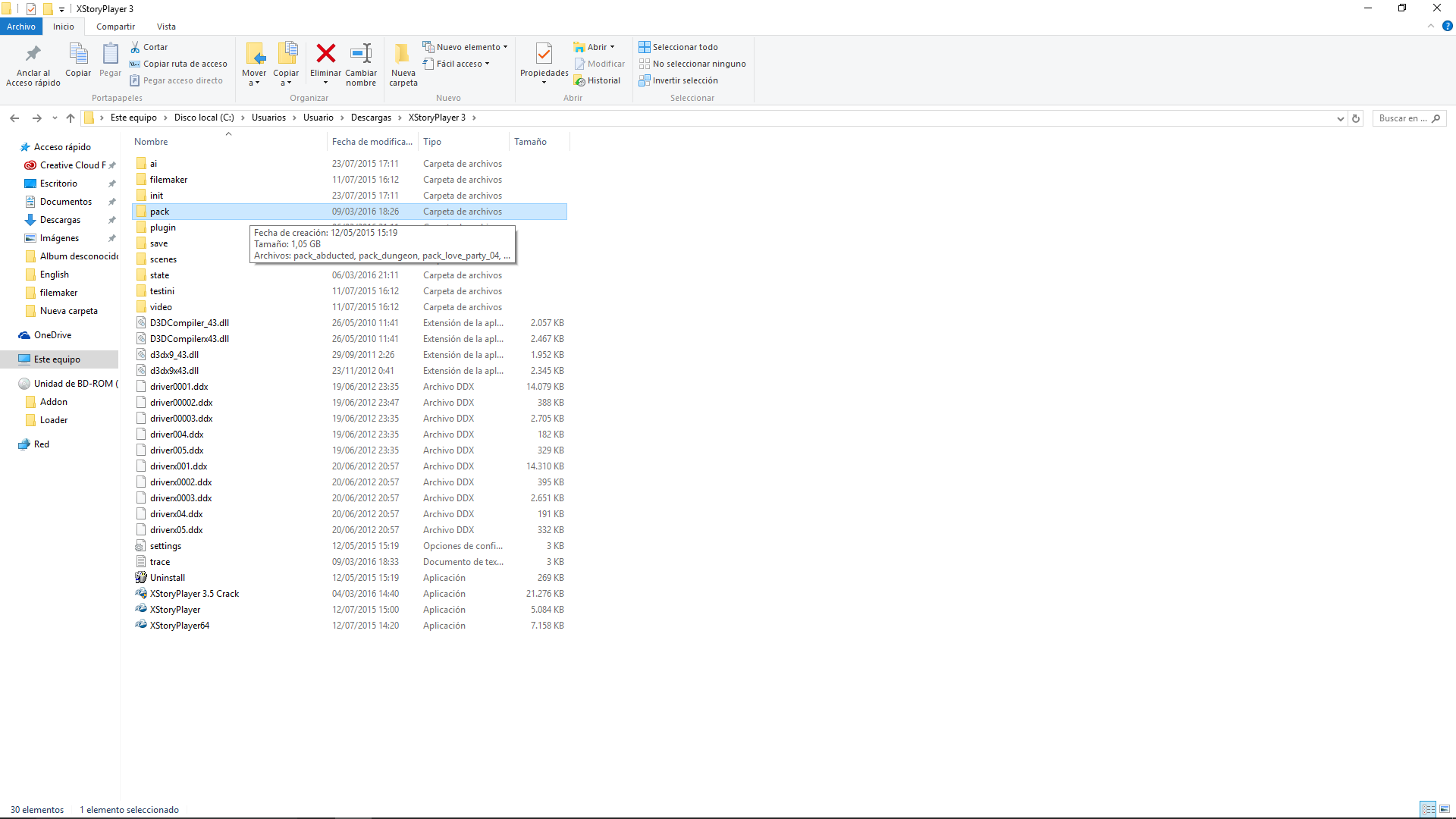Screen dimensions: 1456x819
Task: Click Invertir selección
Action: coord(678,80)
